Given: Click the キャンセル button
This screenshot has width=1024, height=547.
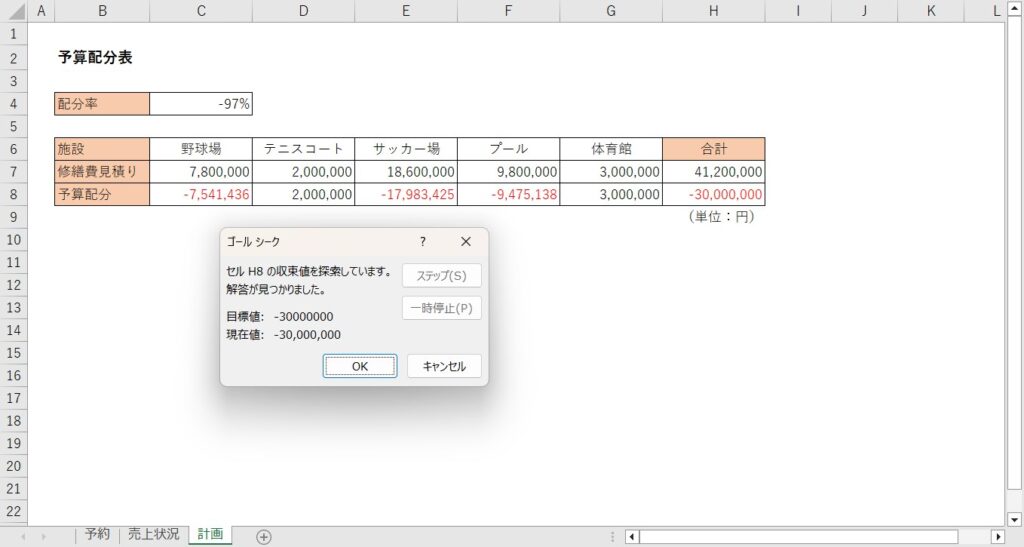Looking at the screenshot, I should [444, 366].
